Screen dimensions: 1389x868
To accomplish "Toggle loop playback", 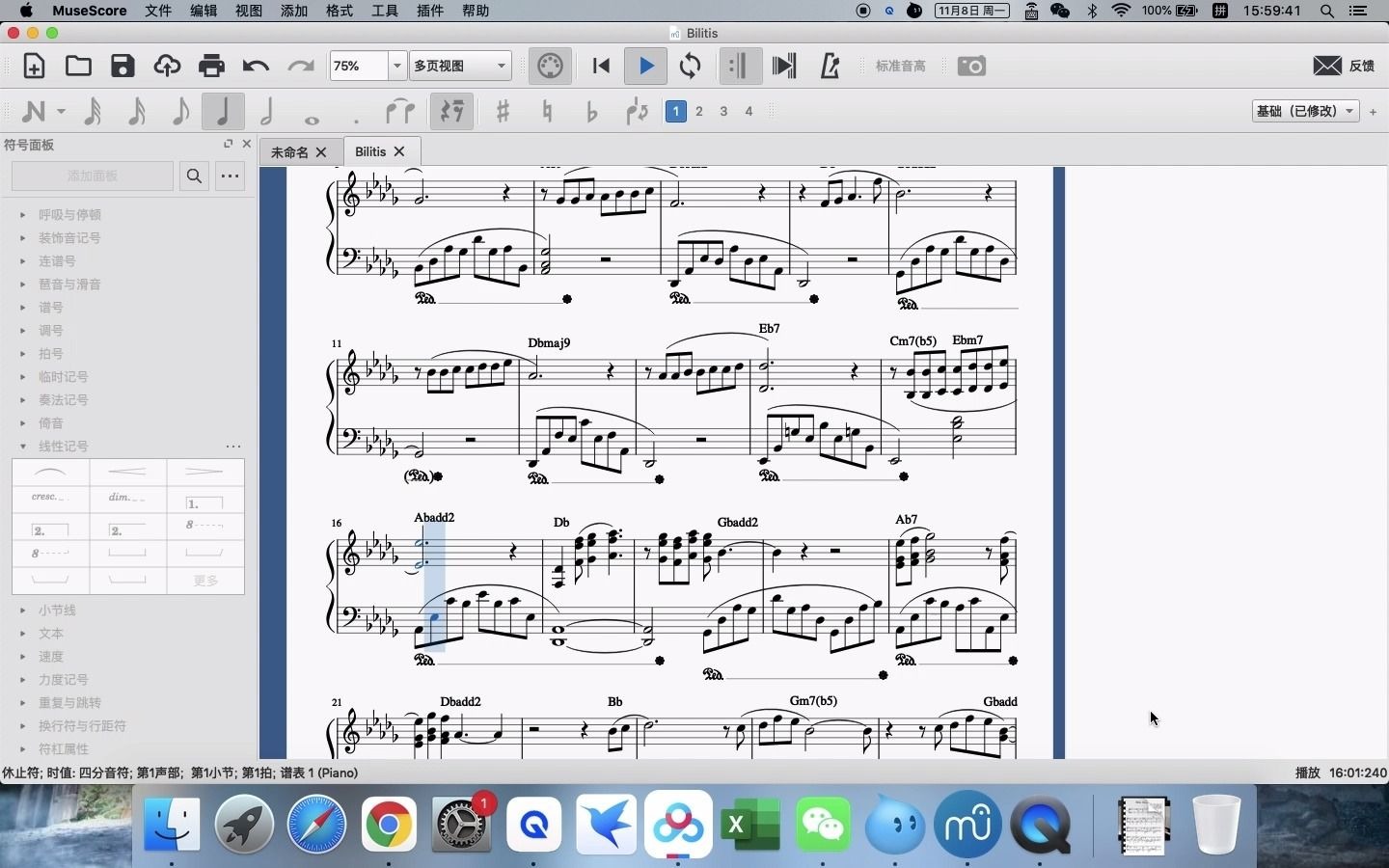I will (x=690, y=66).
